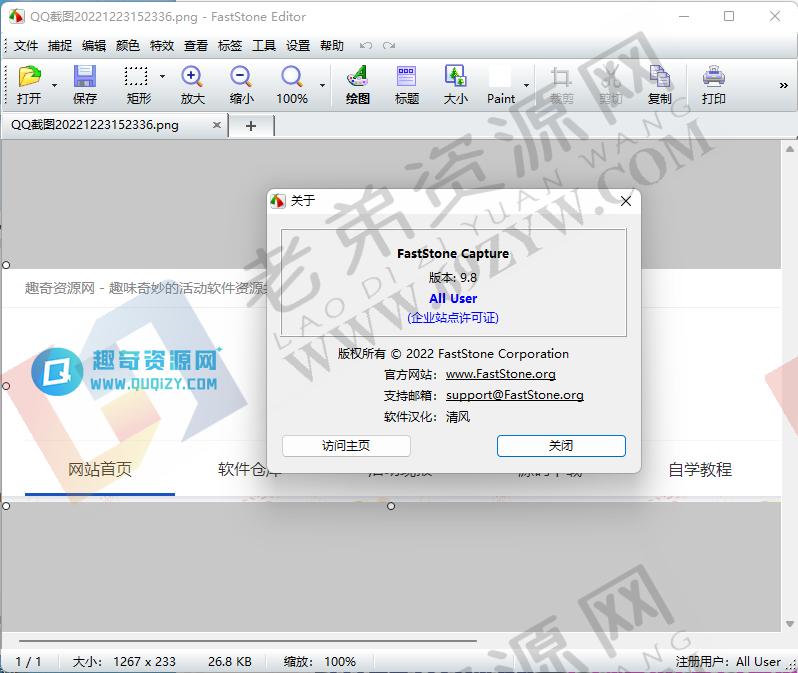Click the Cut (剪切) scissors icon
The width and height of the screenshot is (798, 673).
click(x=611, y=76)
